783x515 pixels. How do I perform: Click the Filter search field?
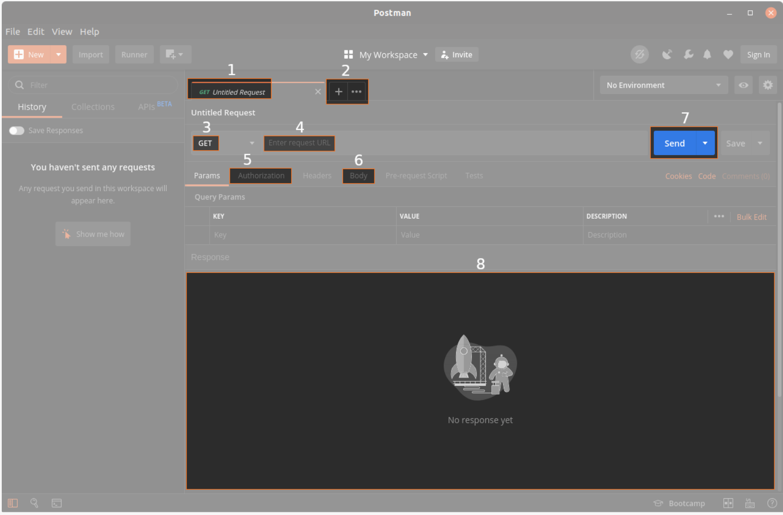(x=93, y=85)
